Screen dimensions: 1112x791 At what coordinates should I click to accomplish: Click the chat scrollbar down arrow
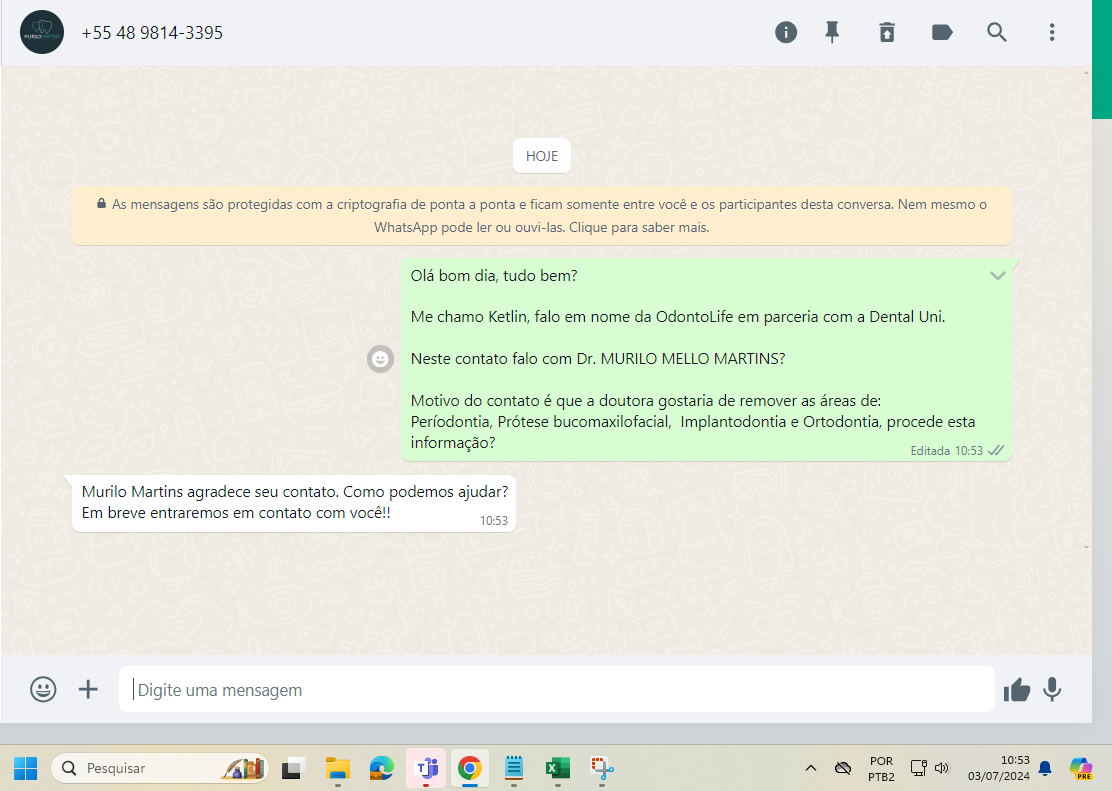[x=1086, y=548]
